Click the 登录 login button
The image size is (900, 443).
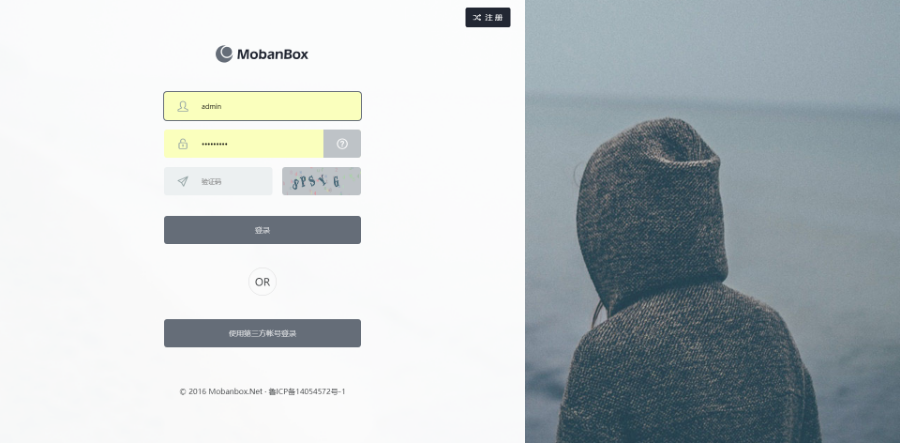pyautogui.click(x=262, y=230)
